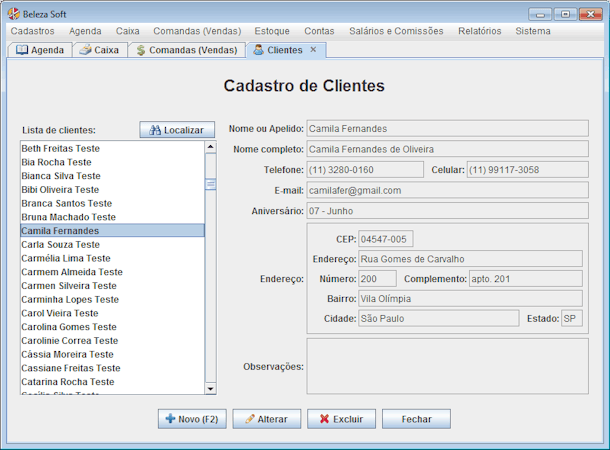Click the Observações text area

[x=447, y=366]
